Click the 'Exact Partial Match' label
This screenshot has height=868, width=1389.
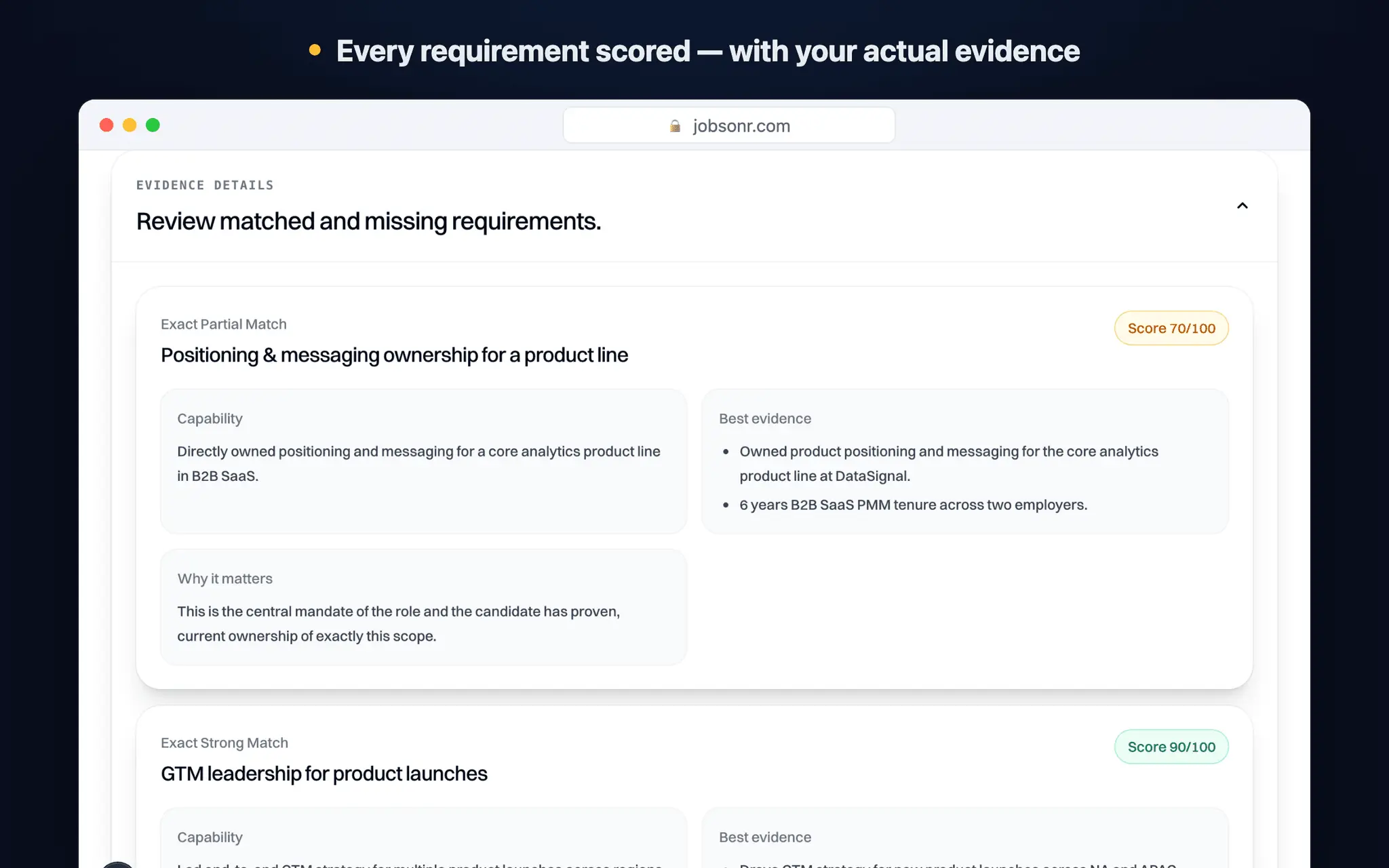click(x=224, y=324)
